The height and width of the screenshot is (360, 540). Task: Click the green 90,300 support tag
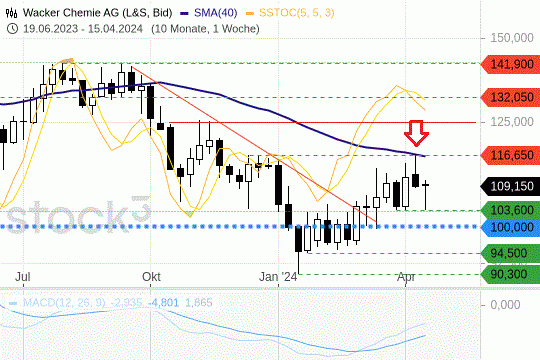[x=510, y=274]
